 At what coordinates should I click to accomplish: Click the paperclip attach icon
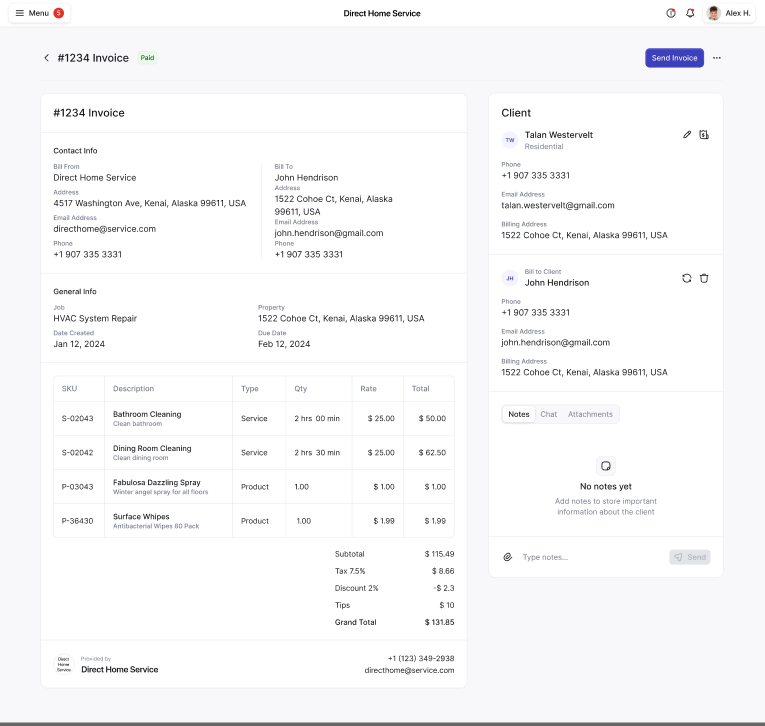point(508,557)
